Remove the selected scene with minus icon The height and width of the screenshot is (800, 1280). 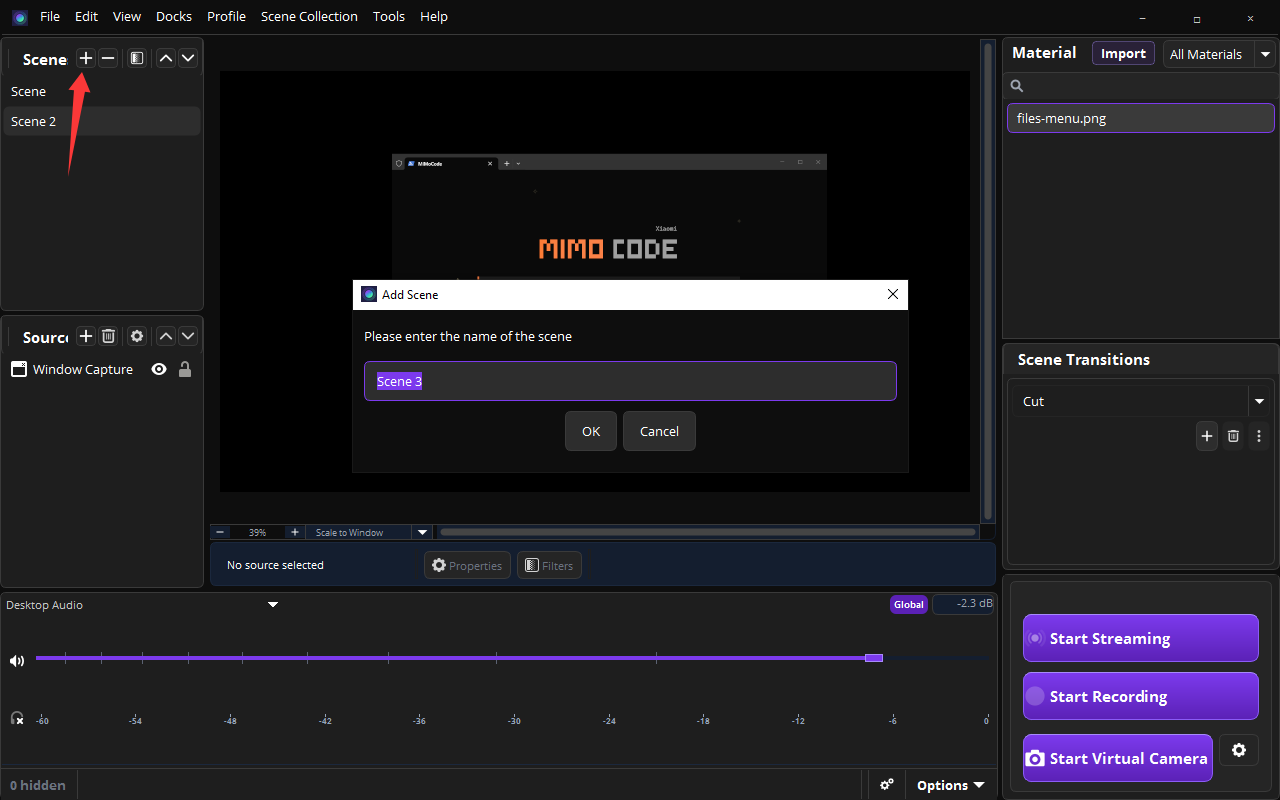108,59
